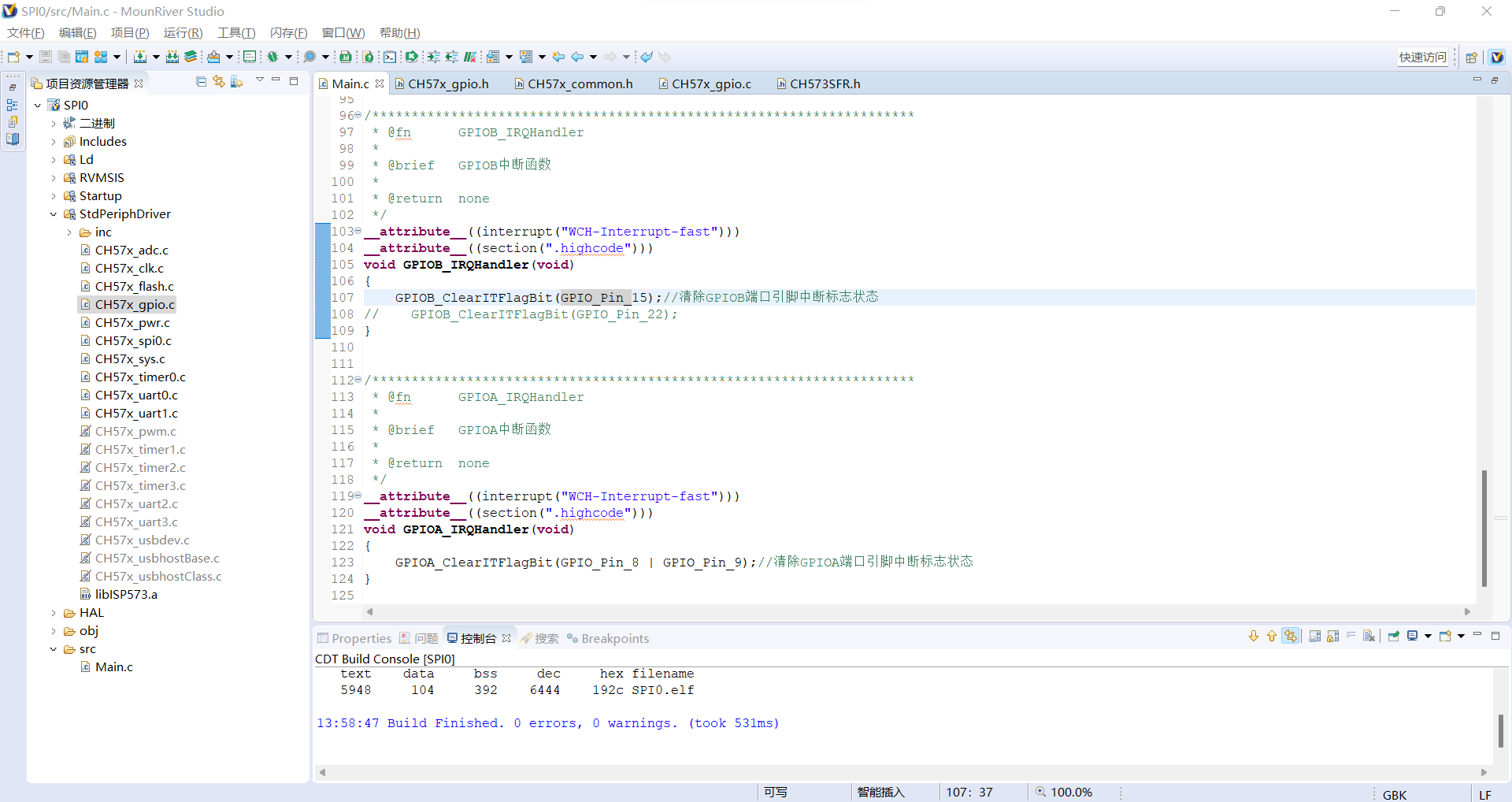Image resolution: width=1512 pixels, height=802 pixels.
Task: Toggle Link with Editor in project explorer
Action: 219,82
